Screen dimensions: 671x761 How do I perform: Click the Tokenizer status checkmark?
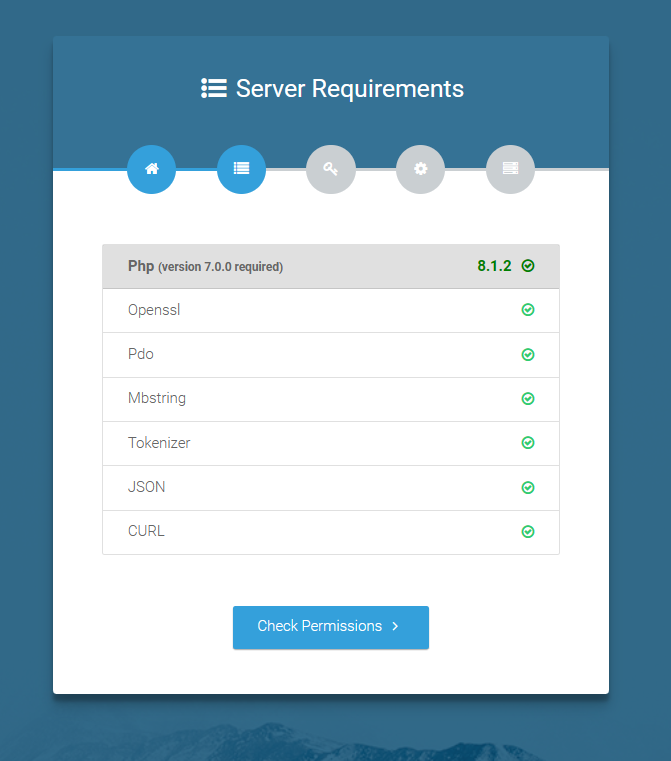(x=528, y=442)
